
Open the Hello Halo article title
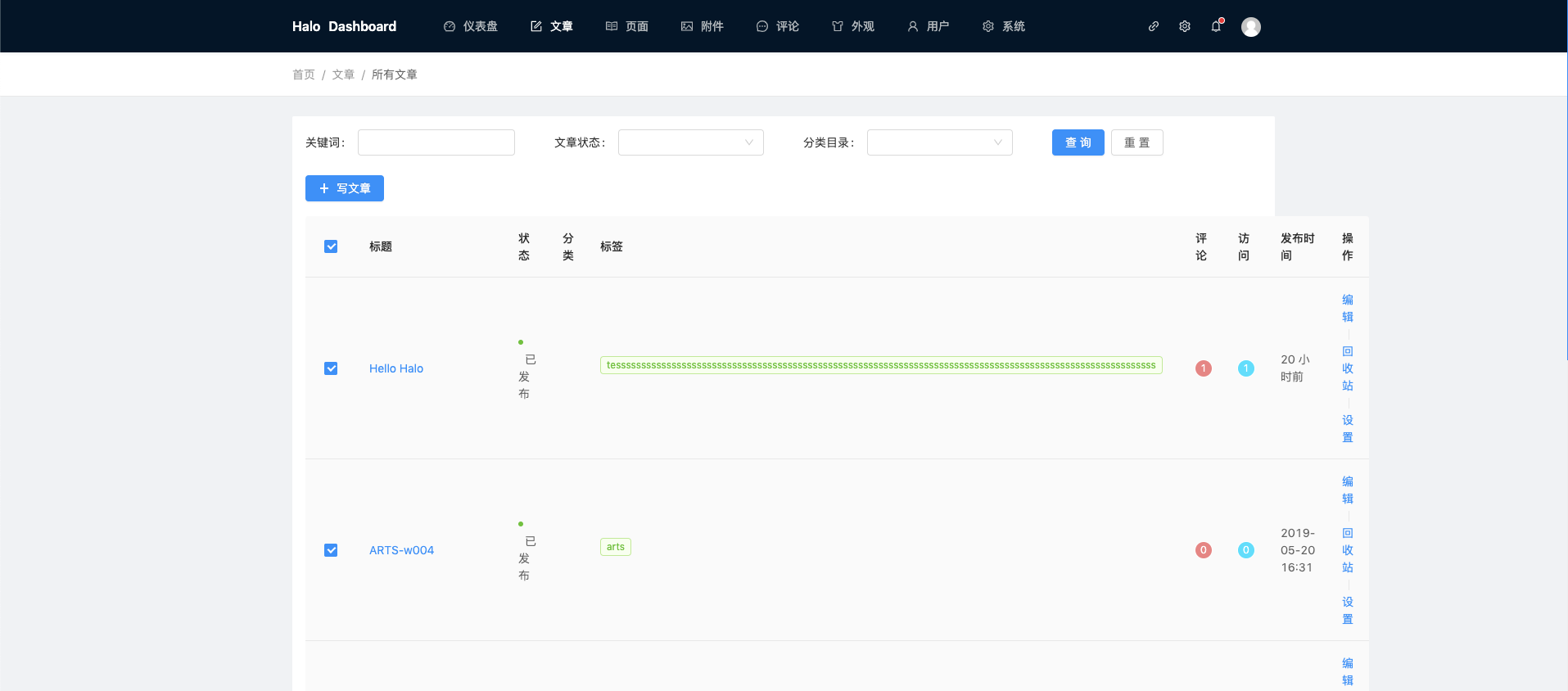coord(396,368)
